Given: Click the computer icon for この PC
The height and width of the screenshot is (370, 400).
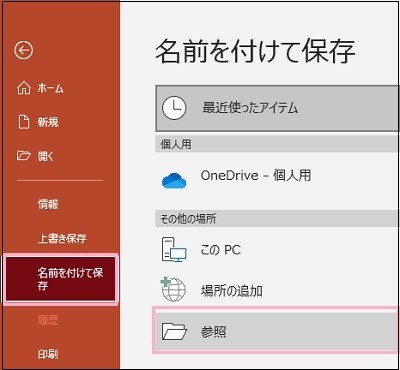Looking at the screenshot, I should (x=174, y=249).
